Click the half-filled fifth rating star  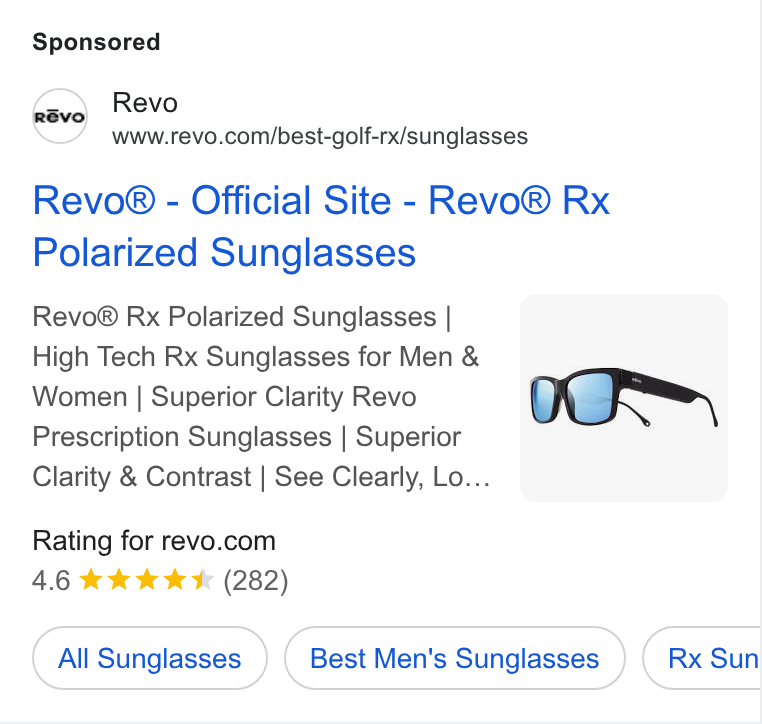202,580
